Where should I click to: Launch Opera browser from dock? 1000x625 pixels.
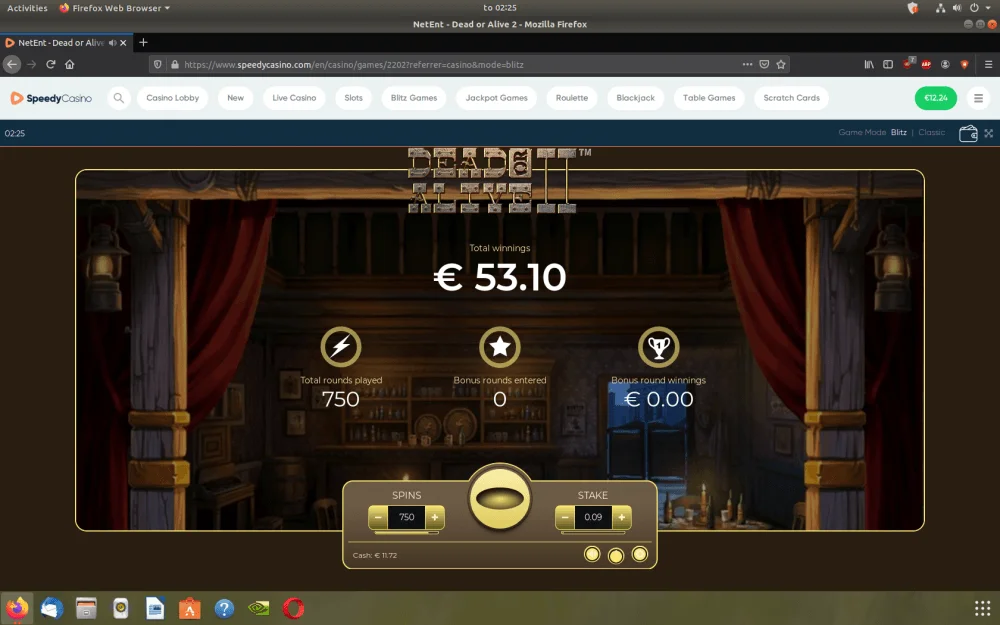[293, 608]
